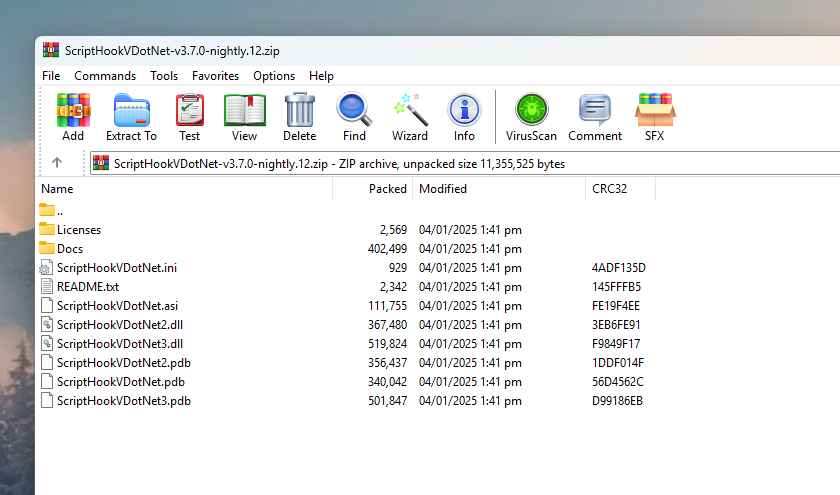The height and width of the screenshot is (495, 840).
Task: Select ScriptHookVDotNet2.pdb file icon
Action: [47, 363]
